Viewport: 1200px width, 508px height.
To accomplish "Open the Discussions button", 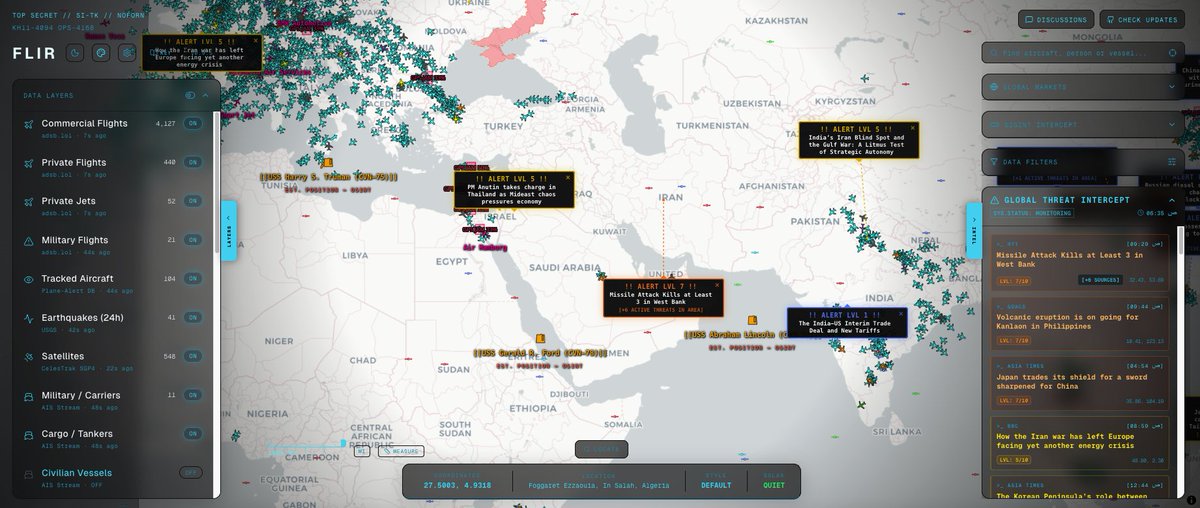I will tap(1056, 19).
